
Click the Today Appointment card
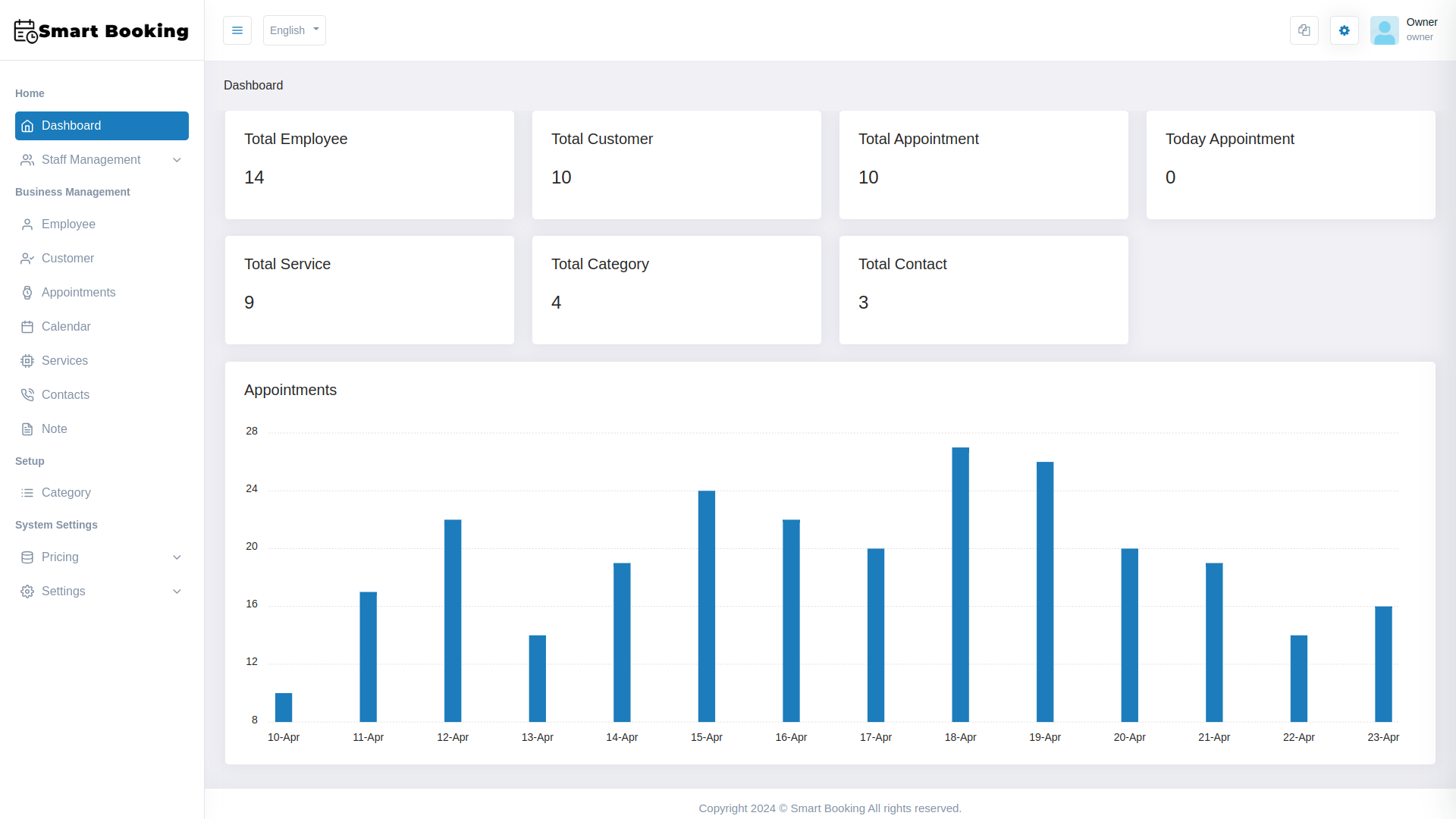[1290, 165]
